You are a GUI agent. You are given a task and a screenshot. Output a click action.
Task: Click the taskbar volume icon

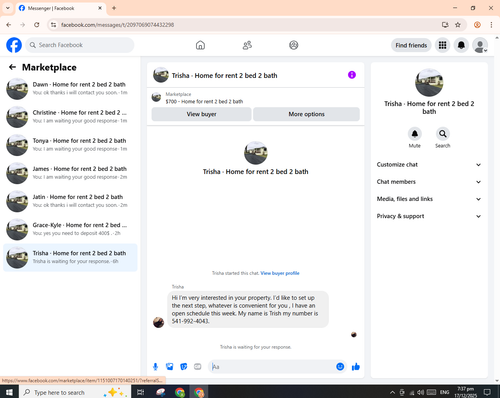point(420,393)
